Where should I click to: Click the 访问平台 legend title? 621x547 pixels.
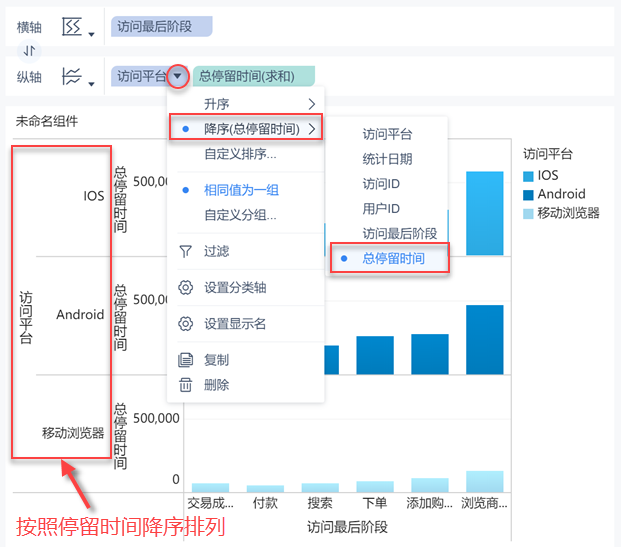[x=548, y=154]
